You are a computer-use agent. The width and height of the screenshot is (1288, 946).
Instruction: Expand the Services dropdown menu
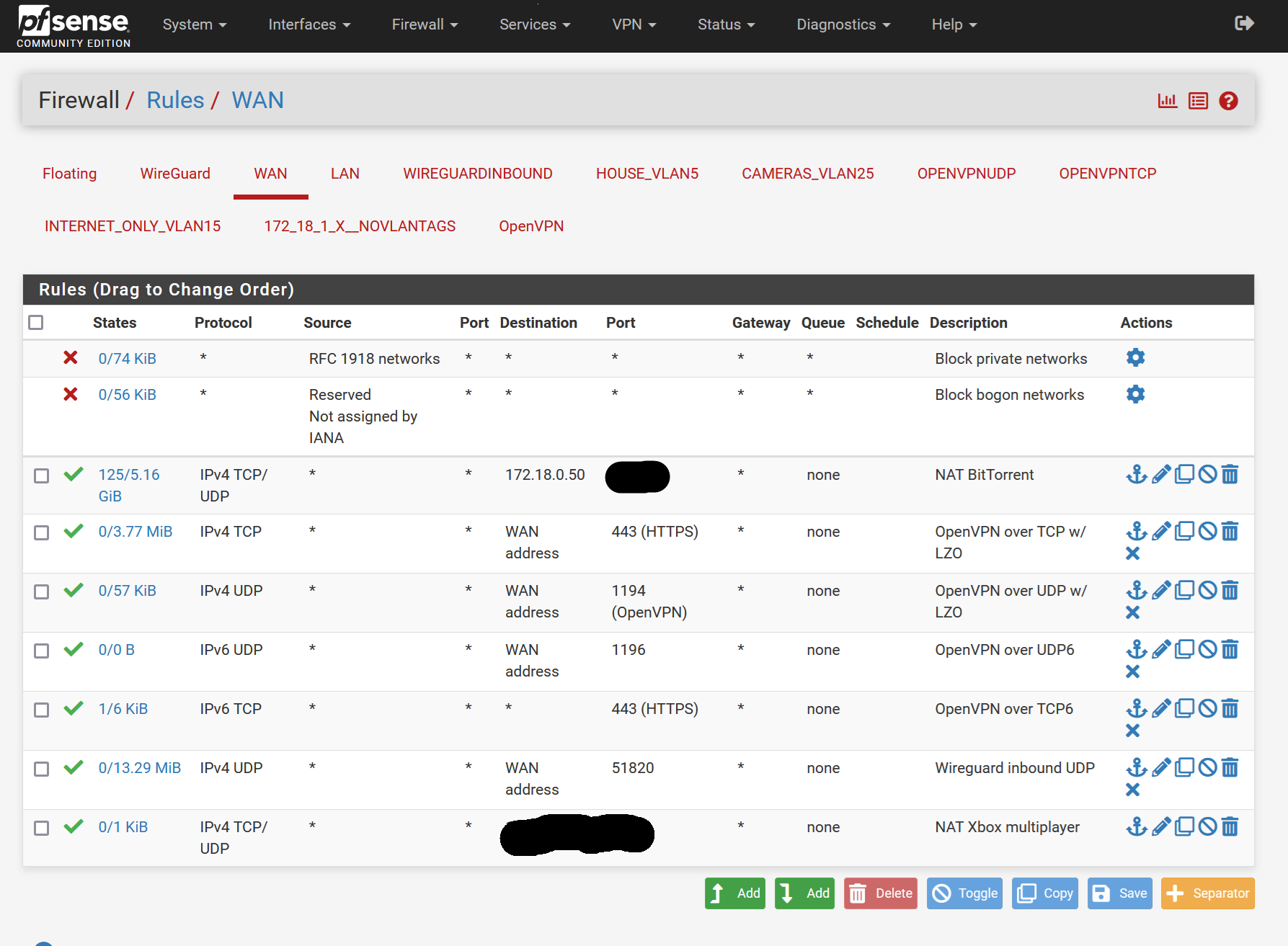535,24
